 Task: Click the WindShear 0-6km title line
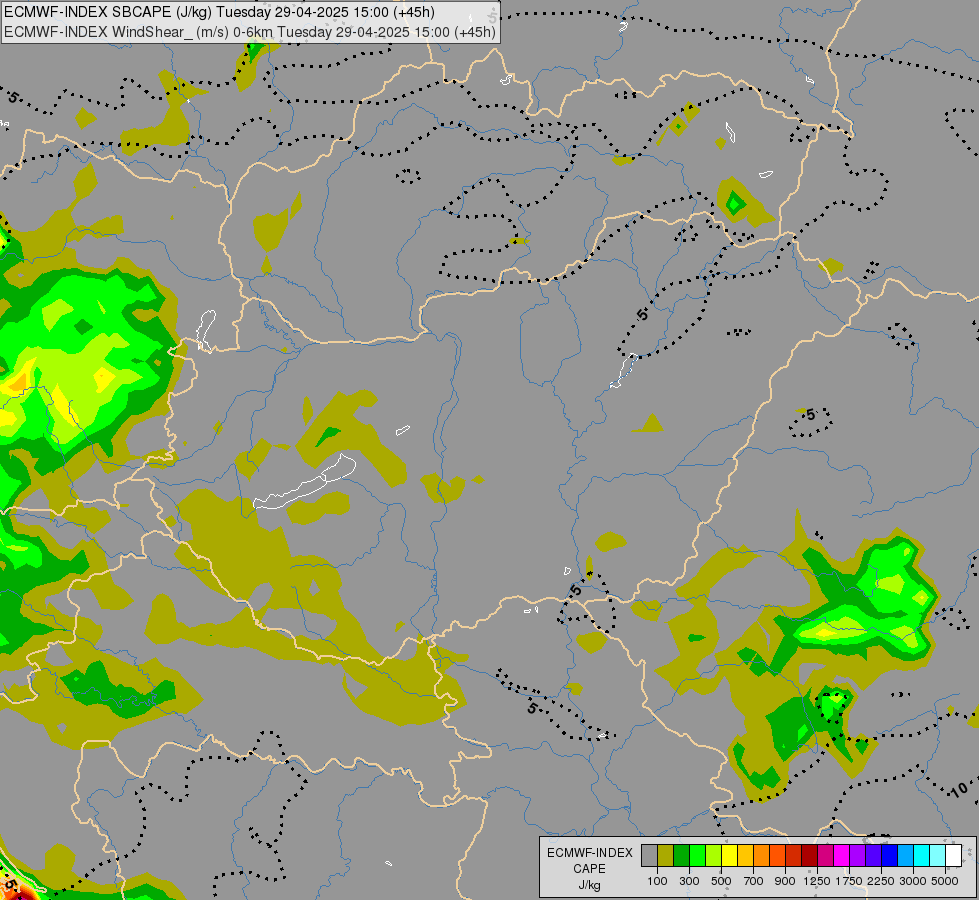pyautogui.click(x=249, y=31)
